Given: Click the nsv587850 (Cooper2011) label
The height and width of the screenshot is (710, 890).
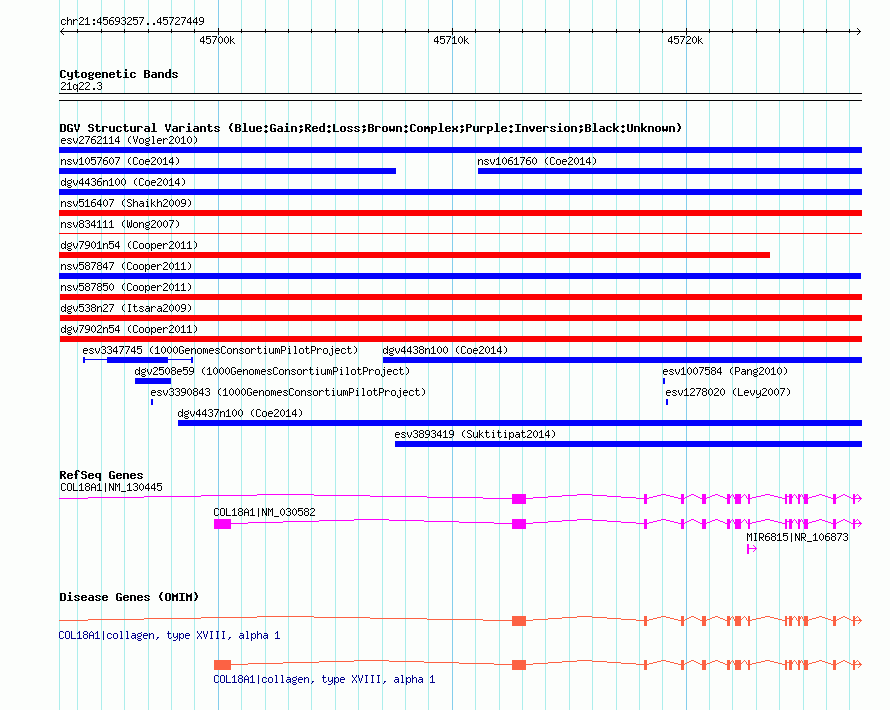Looking at the screenshot, I should 126,287.
